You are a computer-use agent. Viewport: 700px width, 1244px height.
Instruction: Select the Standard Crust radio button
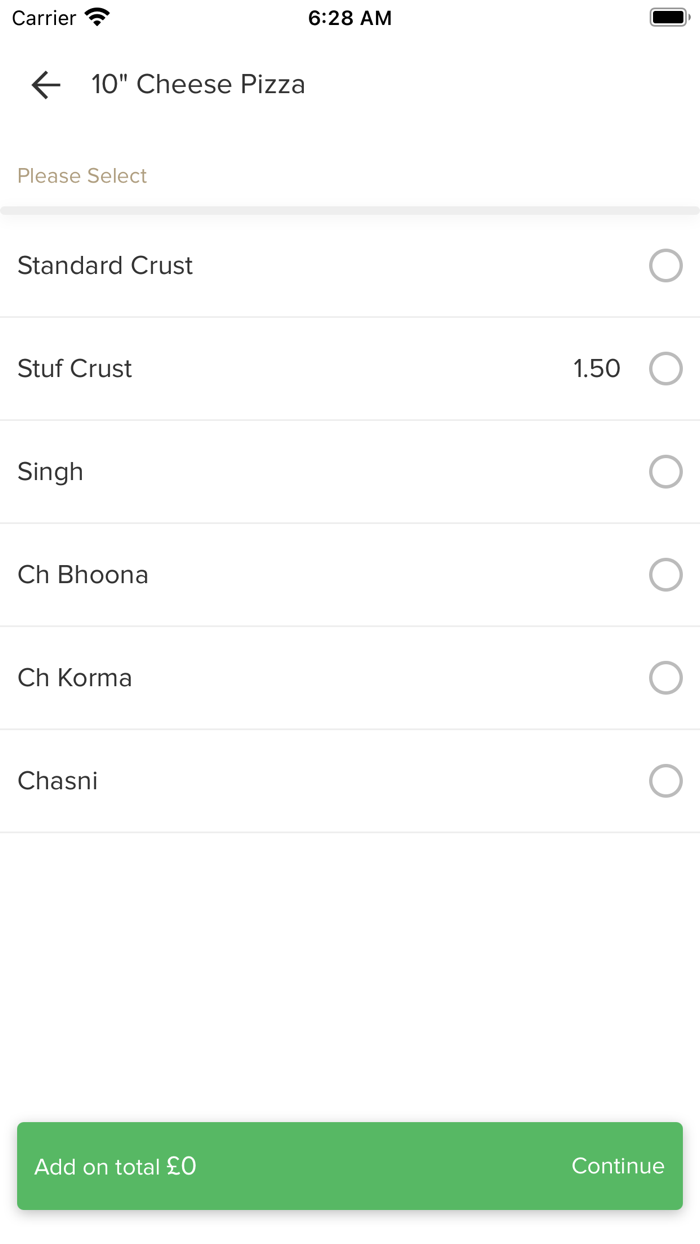665,266
